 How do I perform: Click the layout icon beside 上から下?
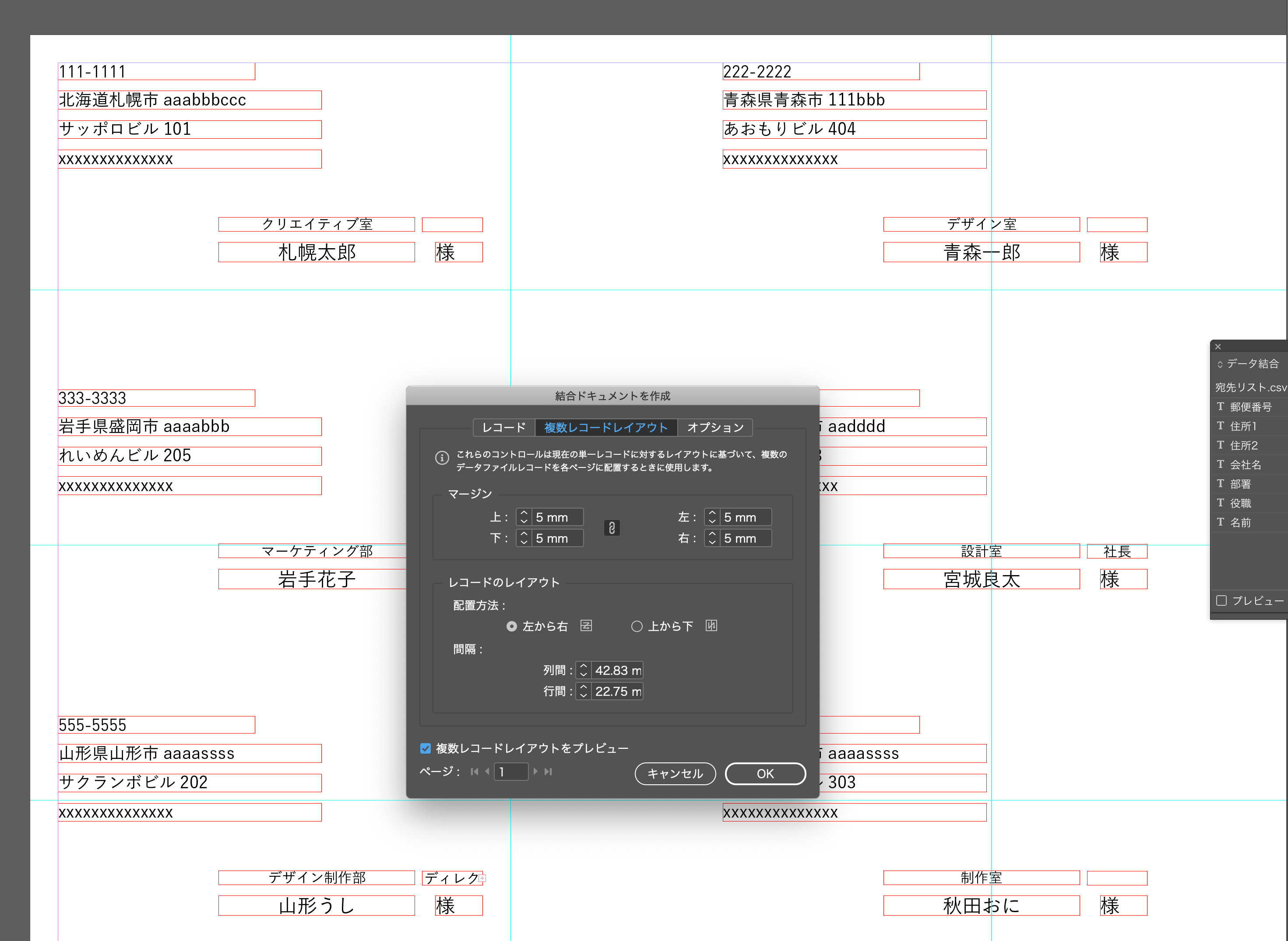point(711,626)
